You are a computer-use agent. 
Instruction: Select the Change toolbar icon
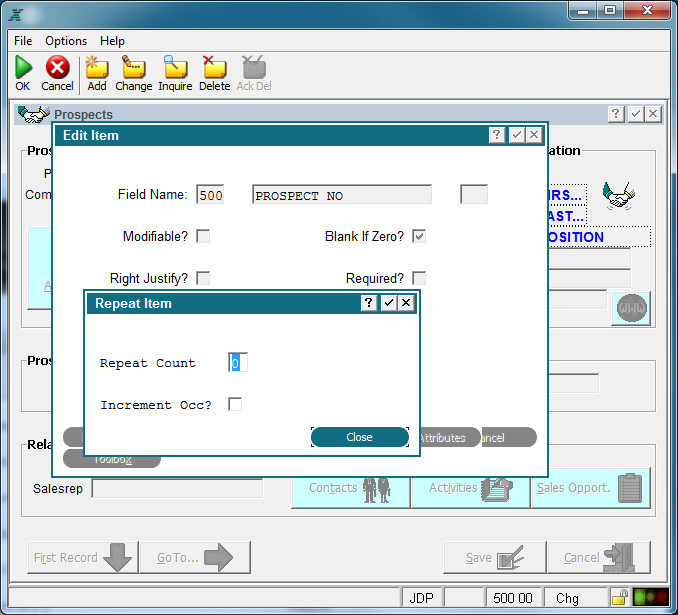click(x=133, y=67)
